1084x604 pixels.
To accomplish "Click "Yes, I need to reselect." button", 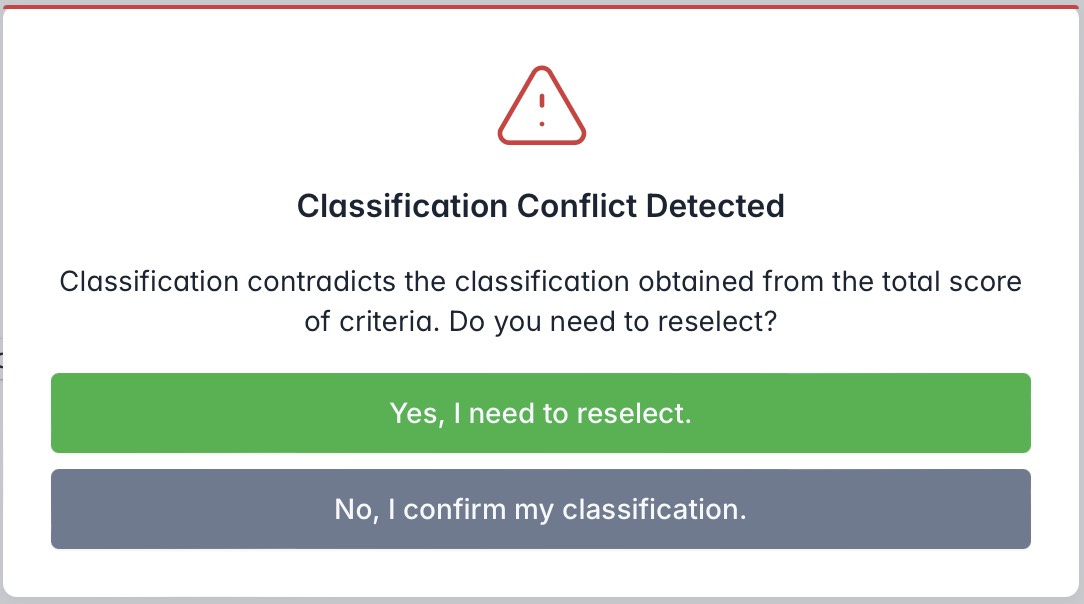I will point(540,413).
